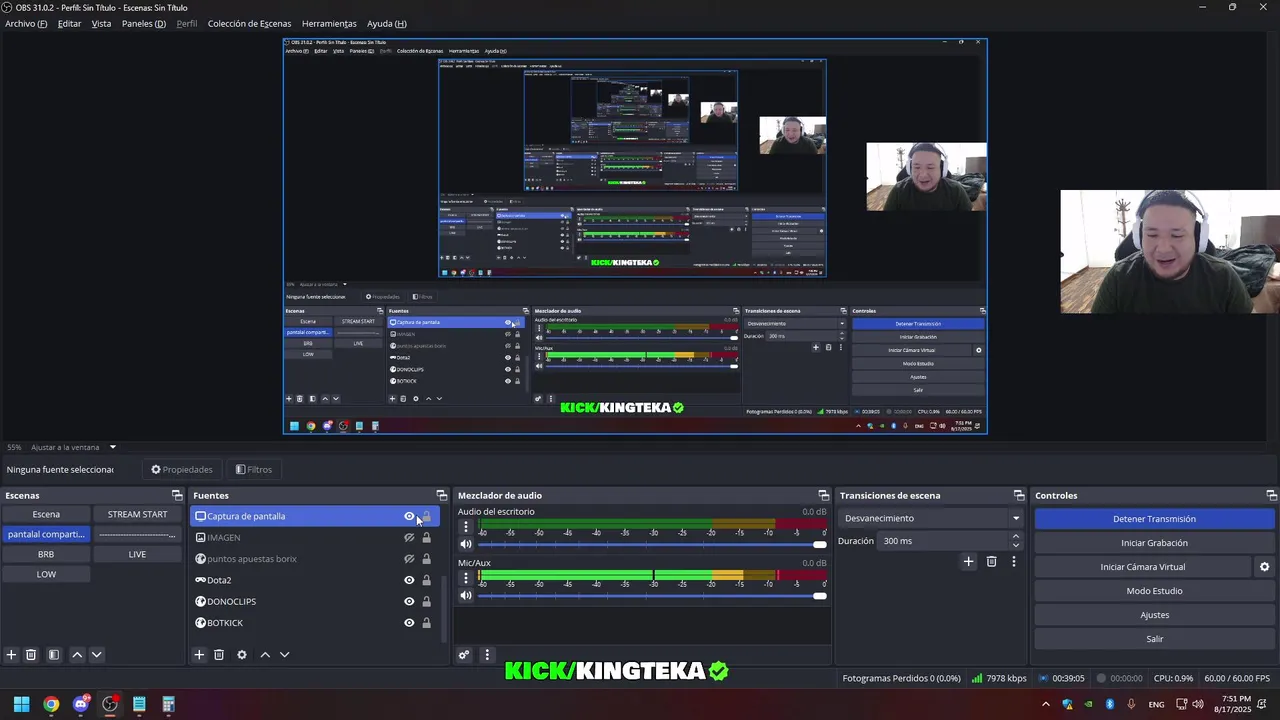Open audio mixer bottom three-dot menu
The height and width of the screenshot is (720, 1280).
point(487,655)
